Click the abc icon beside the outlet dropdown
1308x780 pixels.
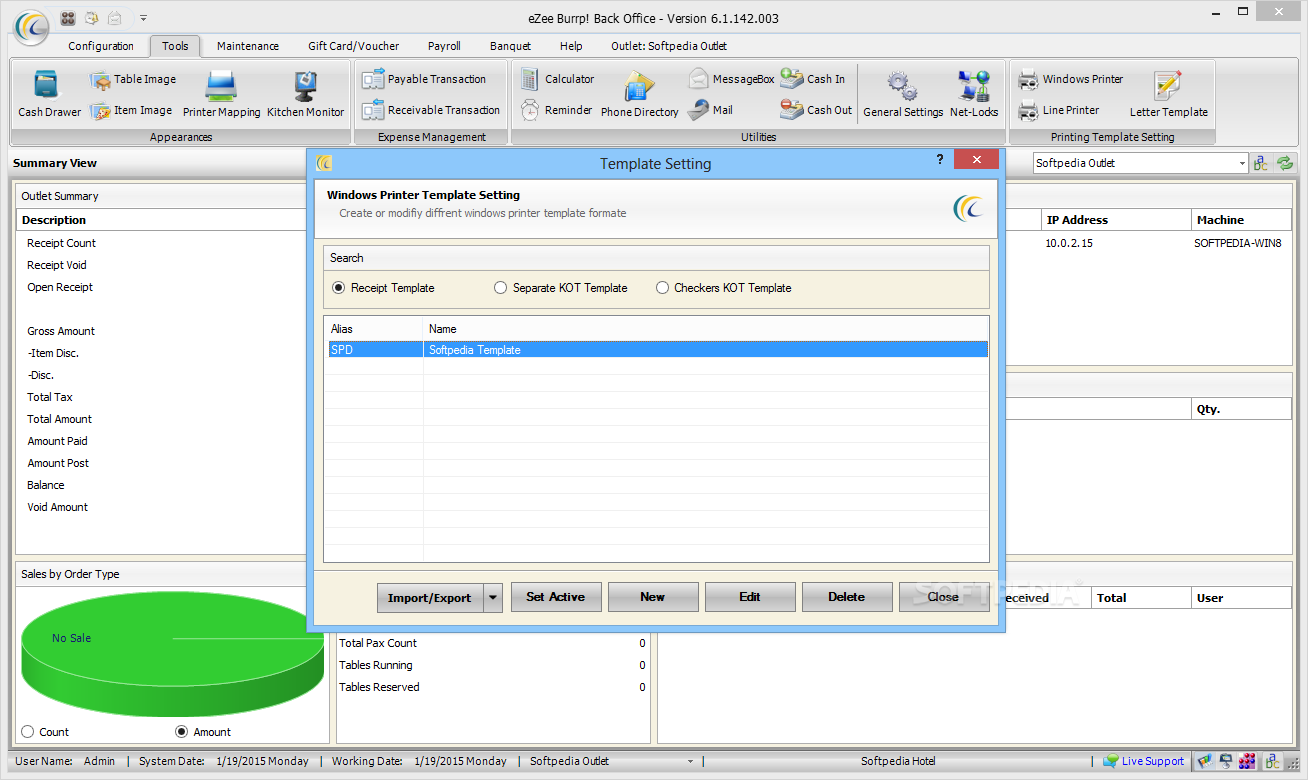click(x=1261, y=163)
